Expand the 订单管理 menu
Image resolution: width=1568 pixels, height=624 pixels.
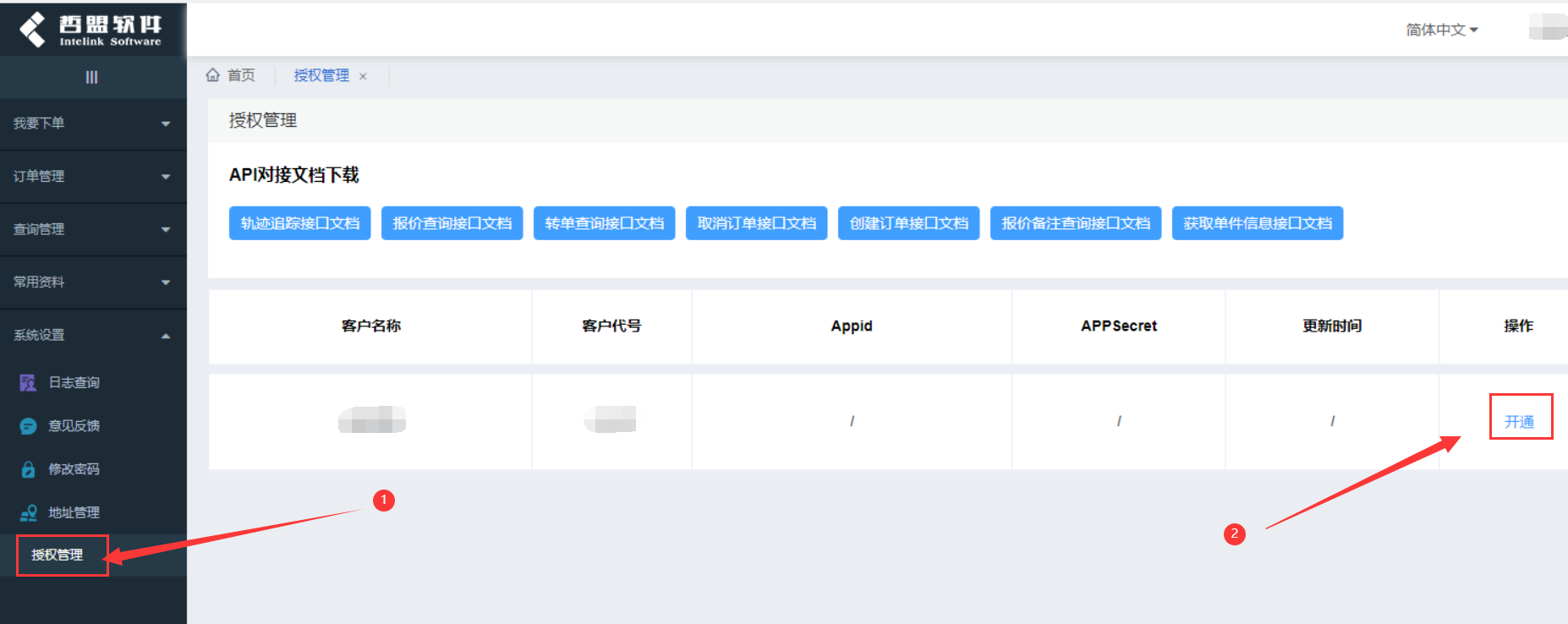tap(91, 176)
